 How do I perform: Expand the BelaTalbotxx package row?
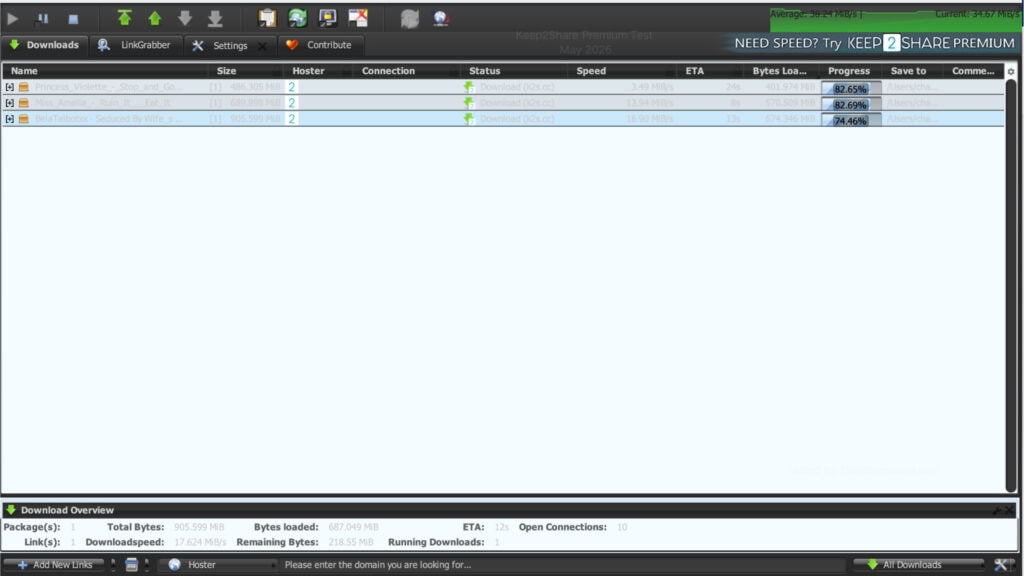tap(9, 119)
